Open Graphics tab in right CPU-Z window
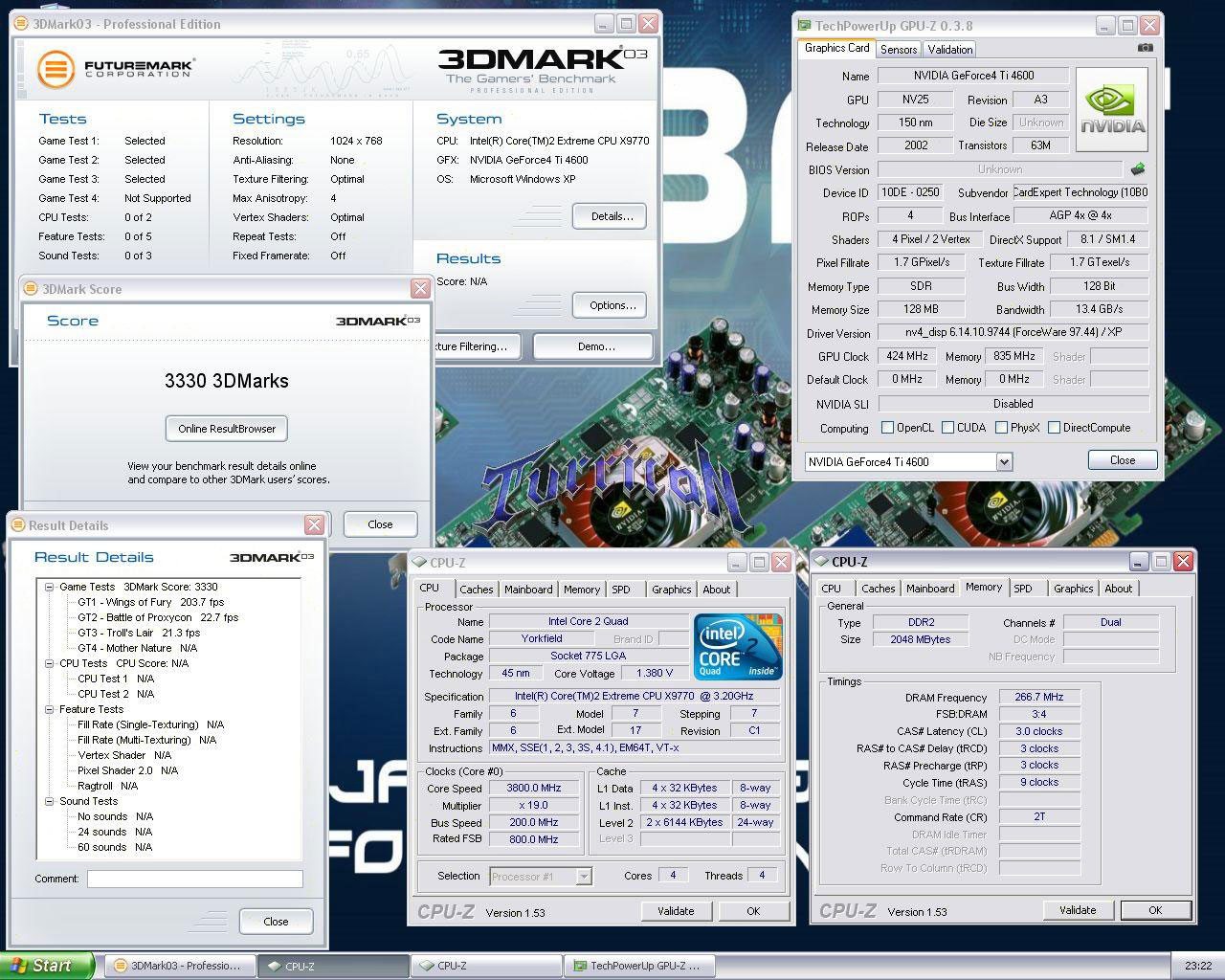 point(1074,589)
